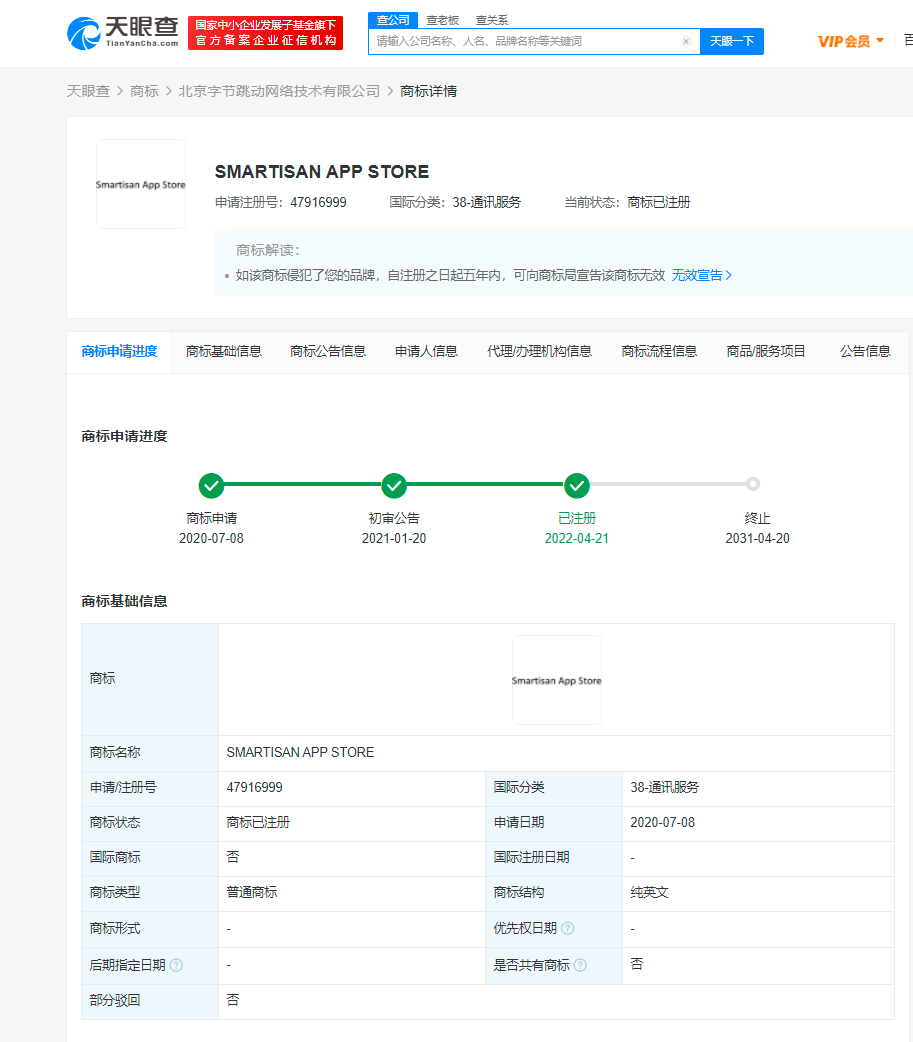Switch to 商标申请进度 tab
This screenshot has width=913, height=1042.
[120, 352]
